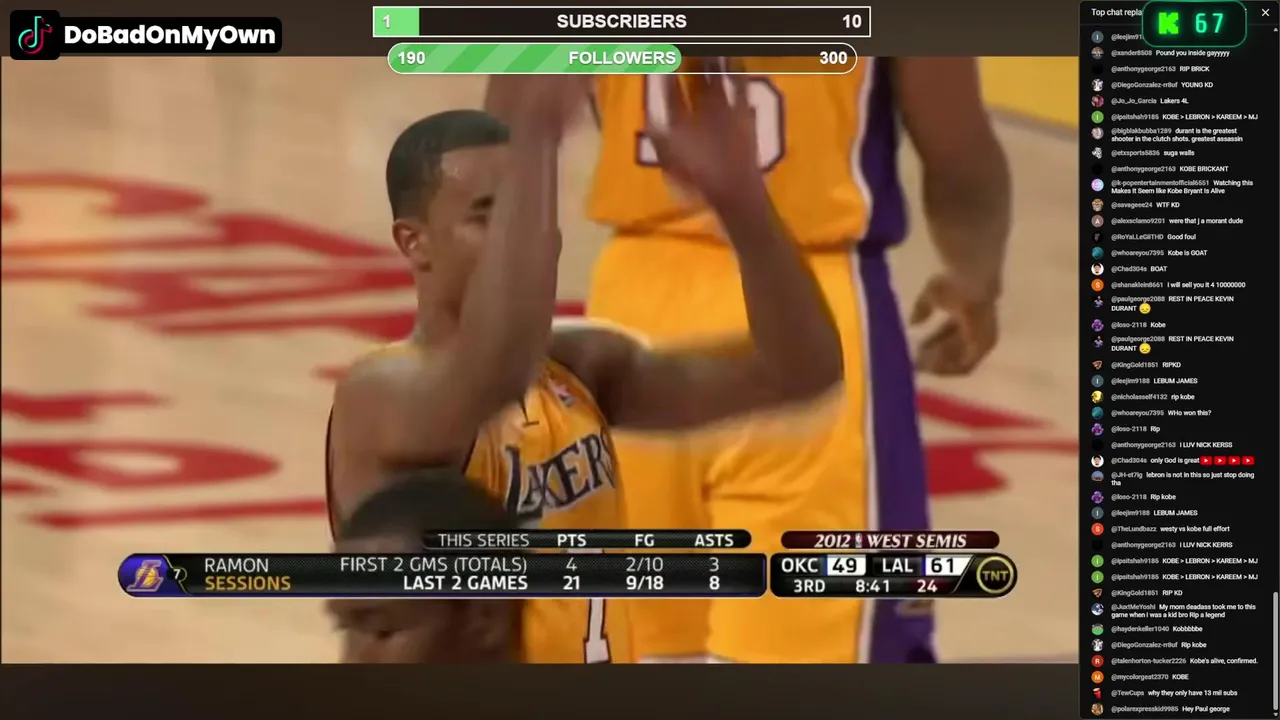Image resolution: width=1280 pixels, height=720 pixels.
Task: Click the red R avatar of @talenhorton-tucker2226
Action: tap(1097, 661)
